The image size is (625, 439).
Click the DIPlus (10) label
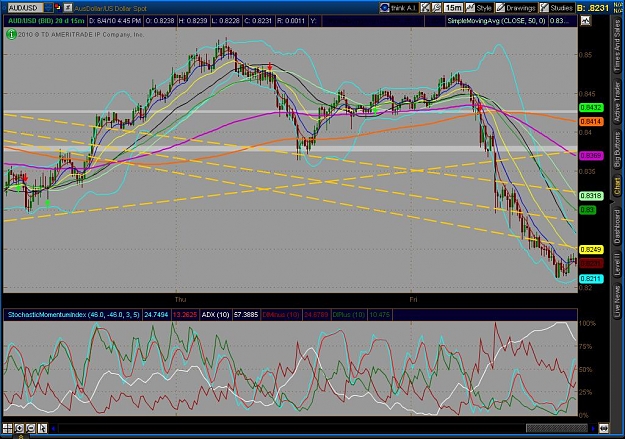click(x=348, y=315)
